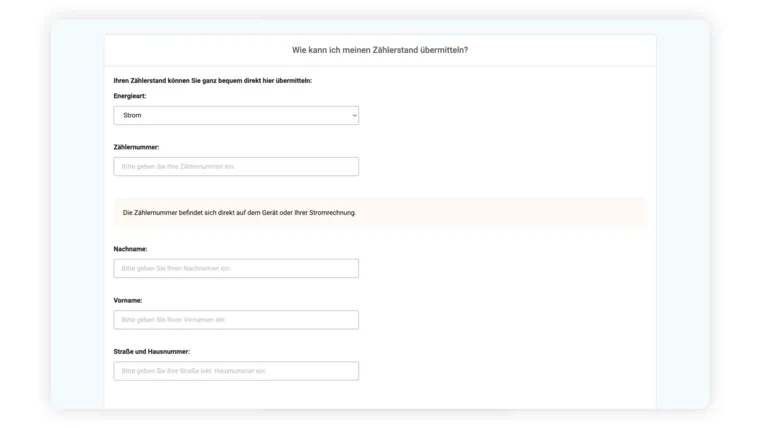This screenshot has height=428, width=760.
Task: Select the 'Strom' value shown in Energieart
Action: [x=132, y=116]
